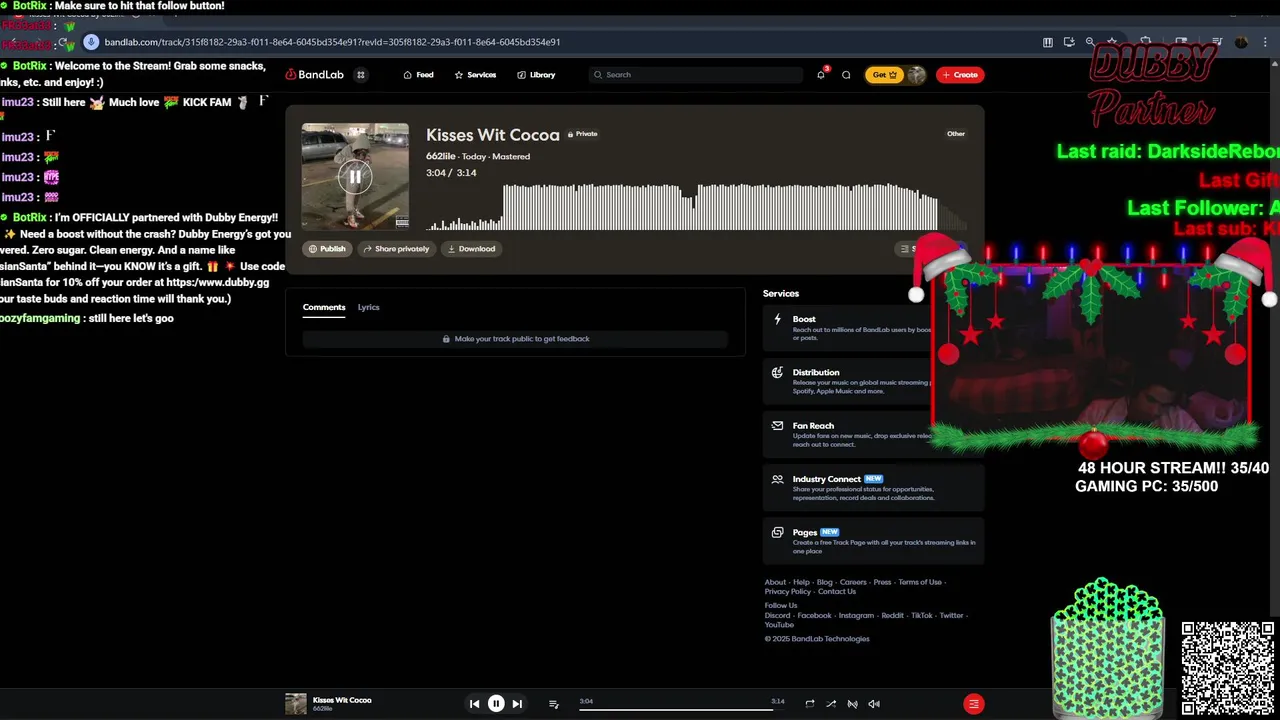Click 'Make your track public to get feedback'

point(516,339)
